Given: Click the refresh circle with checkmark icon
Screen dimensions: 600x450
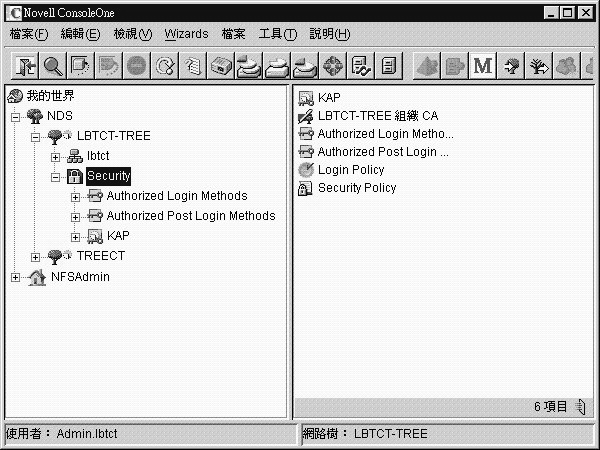Looking at the screenshot, I should coord(165,66).
